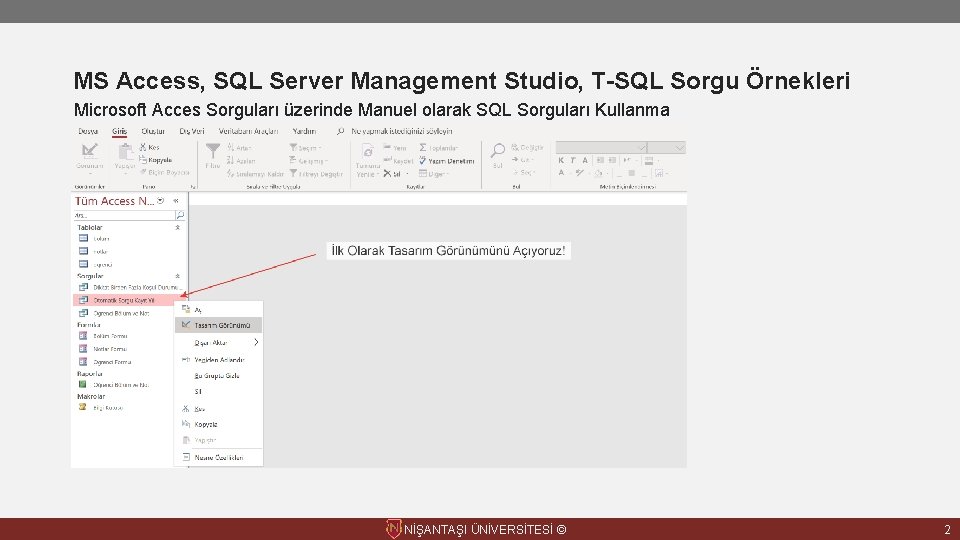
Task: Click the Yeni record button
Action: click(x=395, y=148)
